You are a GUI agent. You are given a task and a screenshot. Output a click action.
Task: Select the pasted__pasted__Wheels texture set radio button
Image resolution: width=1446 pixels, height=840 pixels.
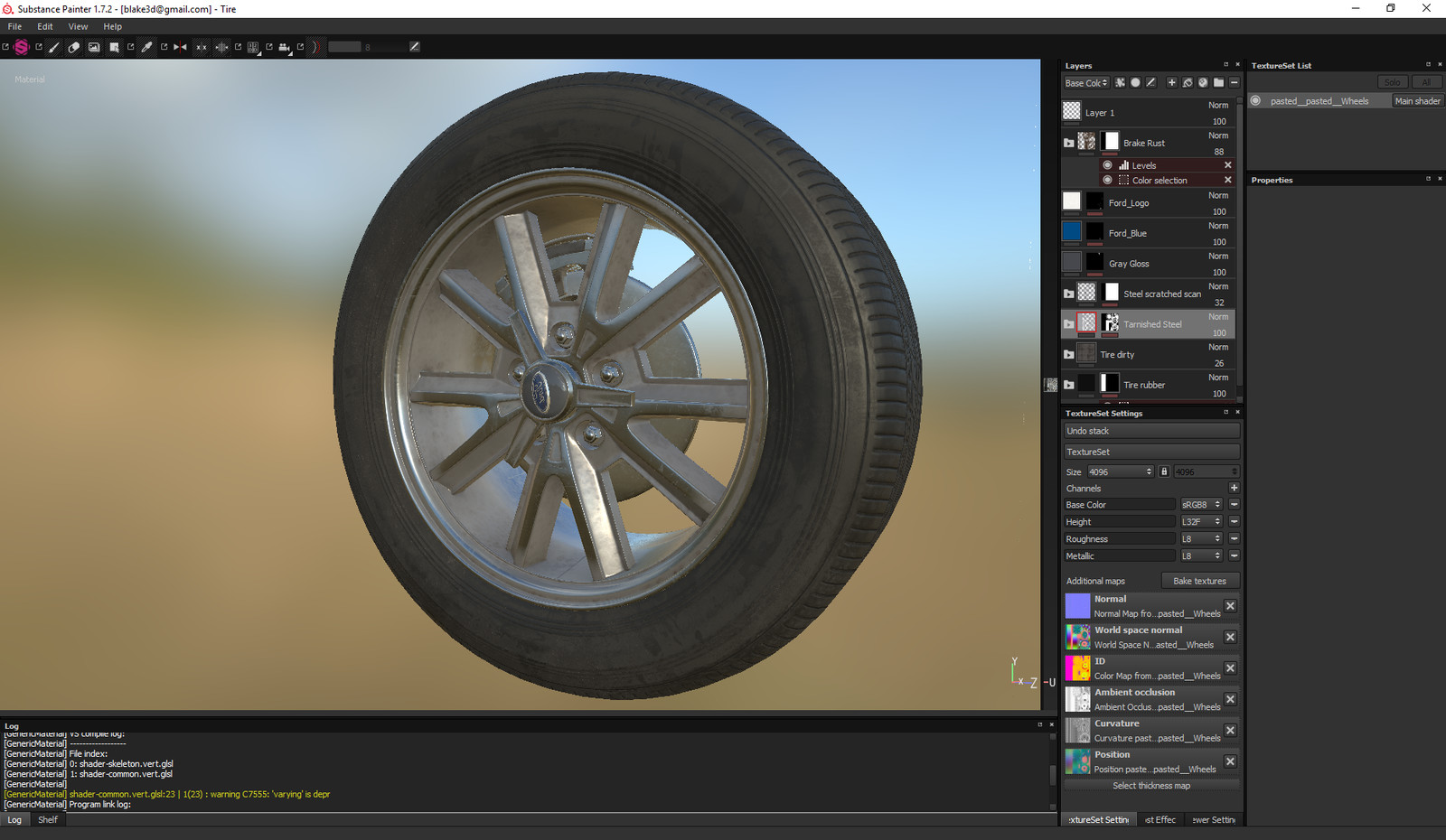pyautogui.click(x=1255, y=100)
